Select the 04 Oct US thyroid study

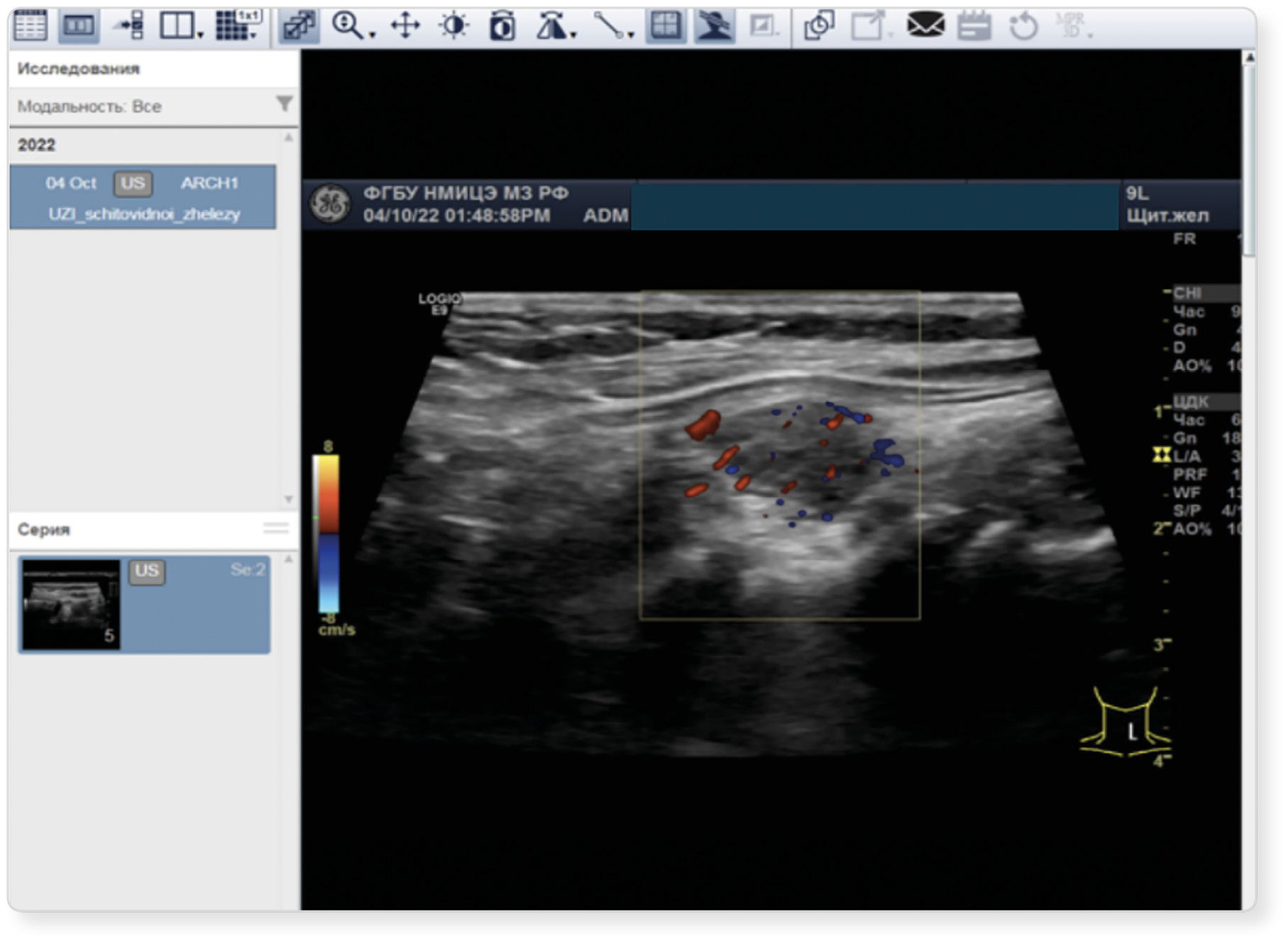(143, 197)
